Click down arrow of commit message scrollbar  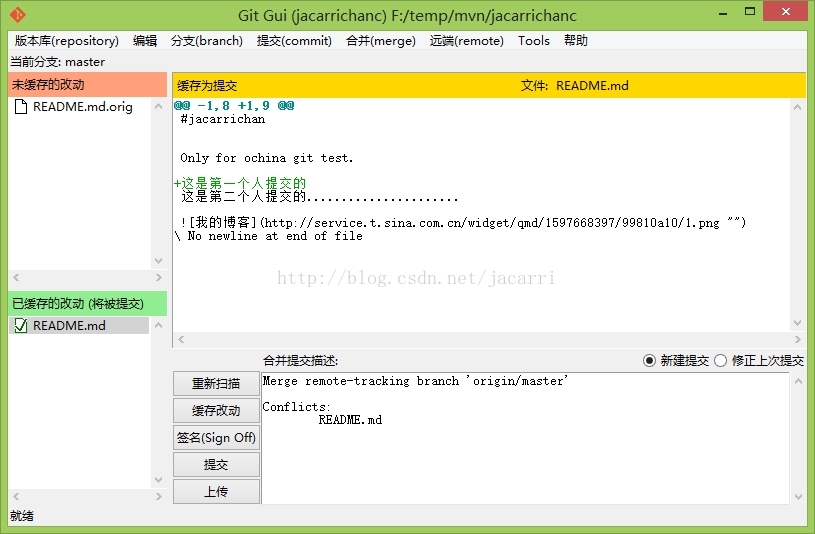pyautogui.click(x=798, y=497)
